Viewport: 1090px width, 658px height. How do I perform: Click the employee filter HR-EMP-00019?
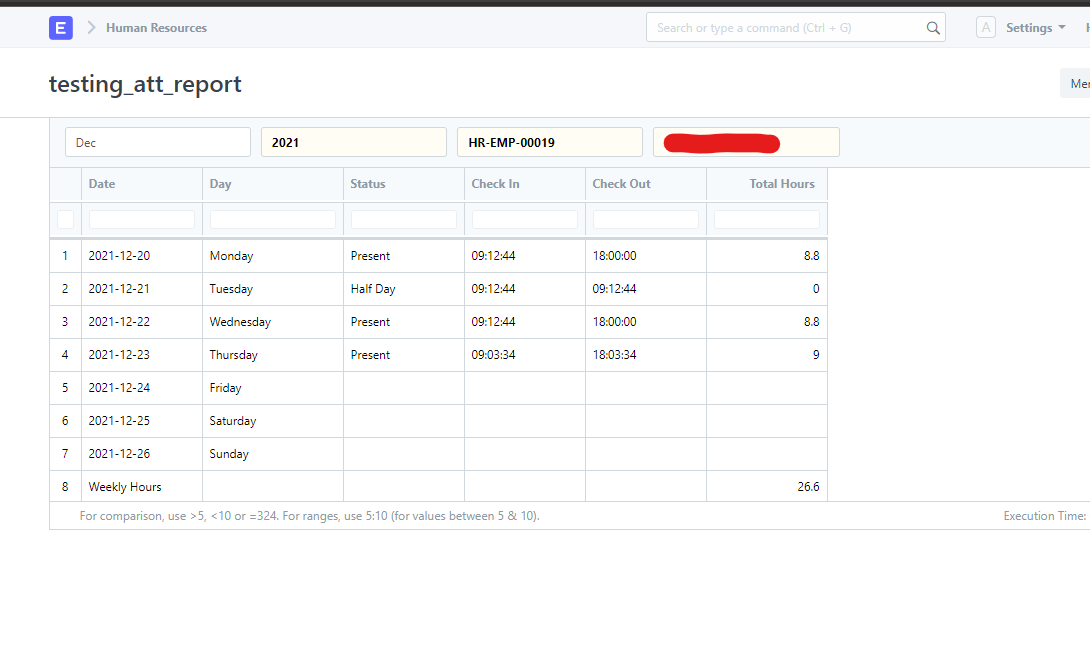(549, 142)
